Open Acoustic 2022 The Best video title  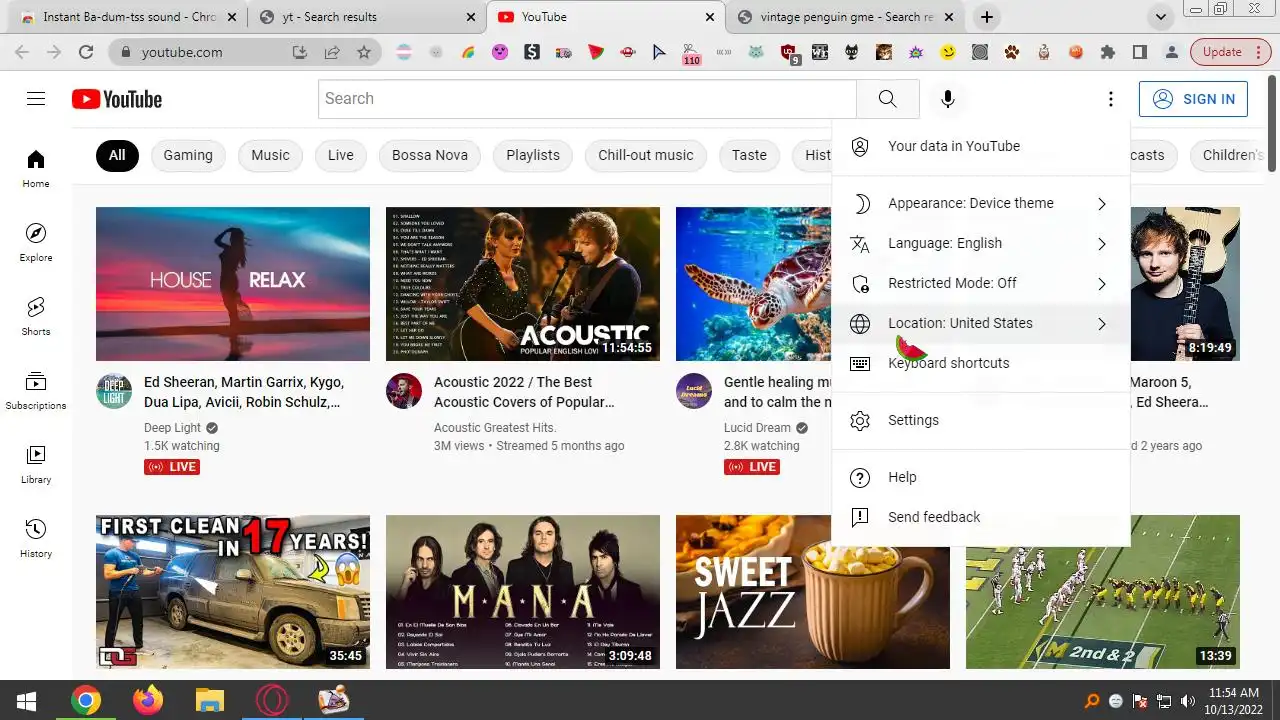(525, 392)
